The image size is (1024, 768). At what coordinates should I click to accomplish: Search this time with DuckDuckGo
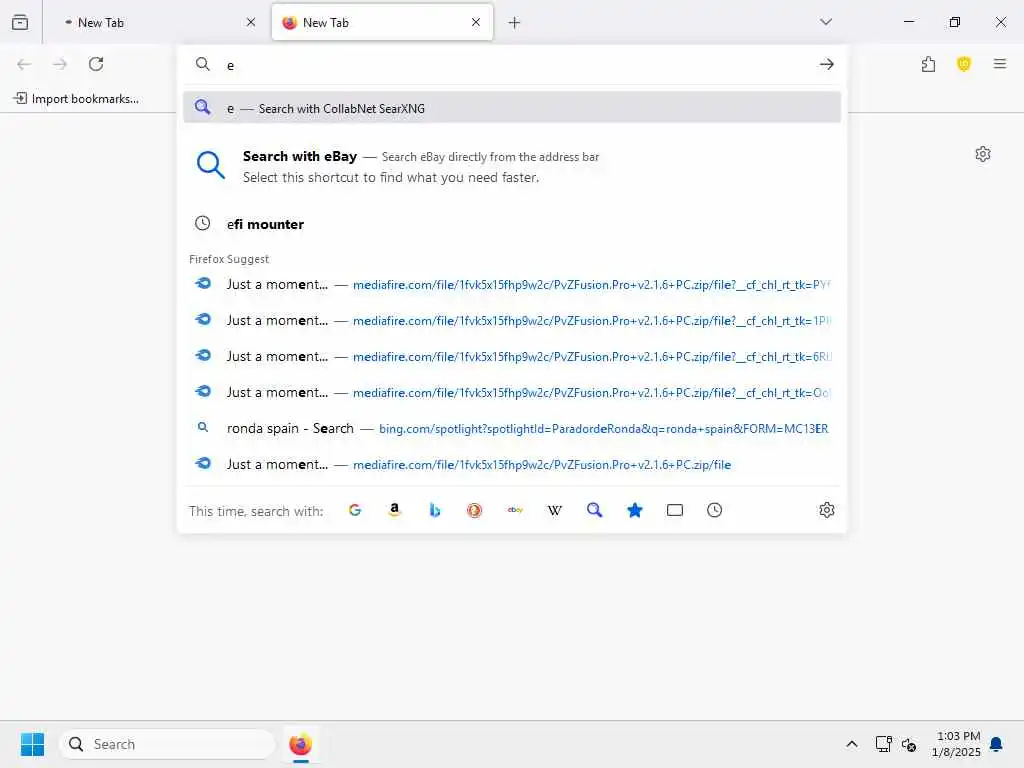474,510
